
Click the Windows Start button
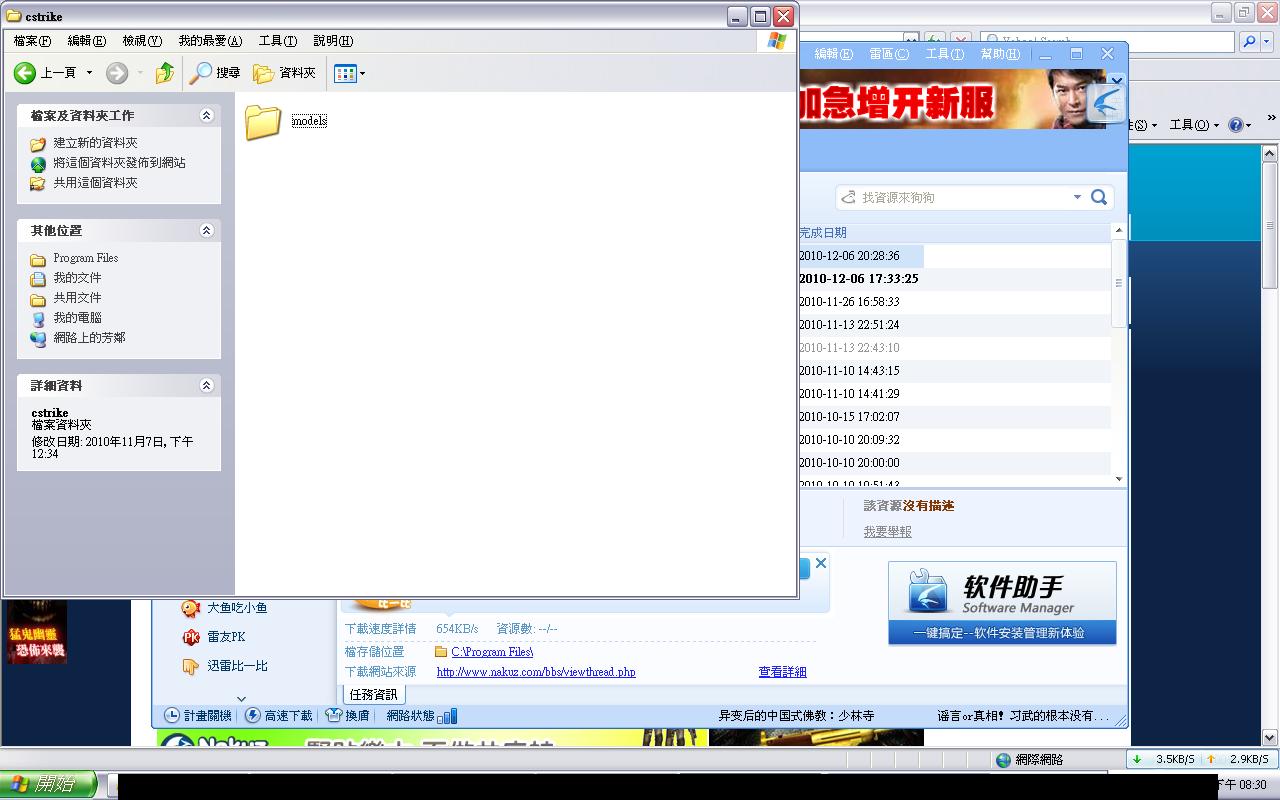click(x=48, y=785)
